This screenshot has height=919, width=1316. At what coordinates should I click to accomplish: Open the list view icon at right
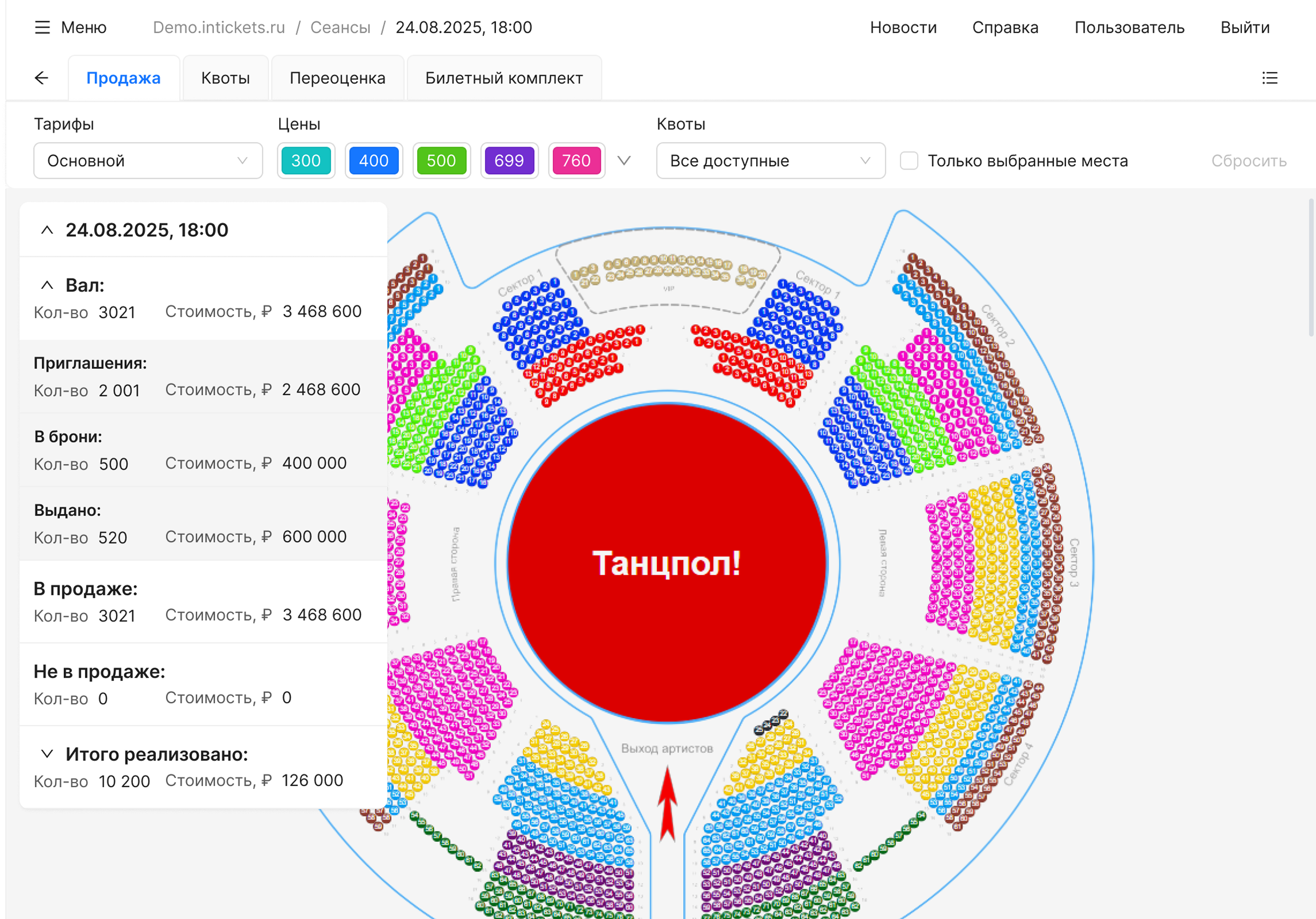[1270, 78]
